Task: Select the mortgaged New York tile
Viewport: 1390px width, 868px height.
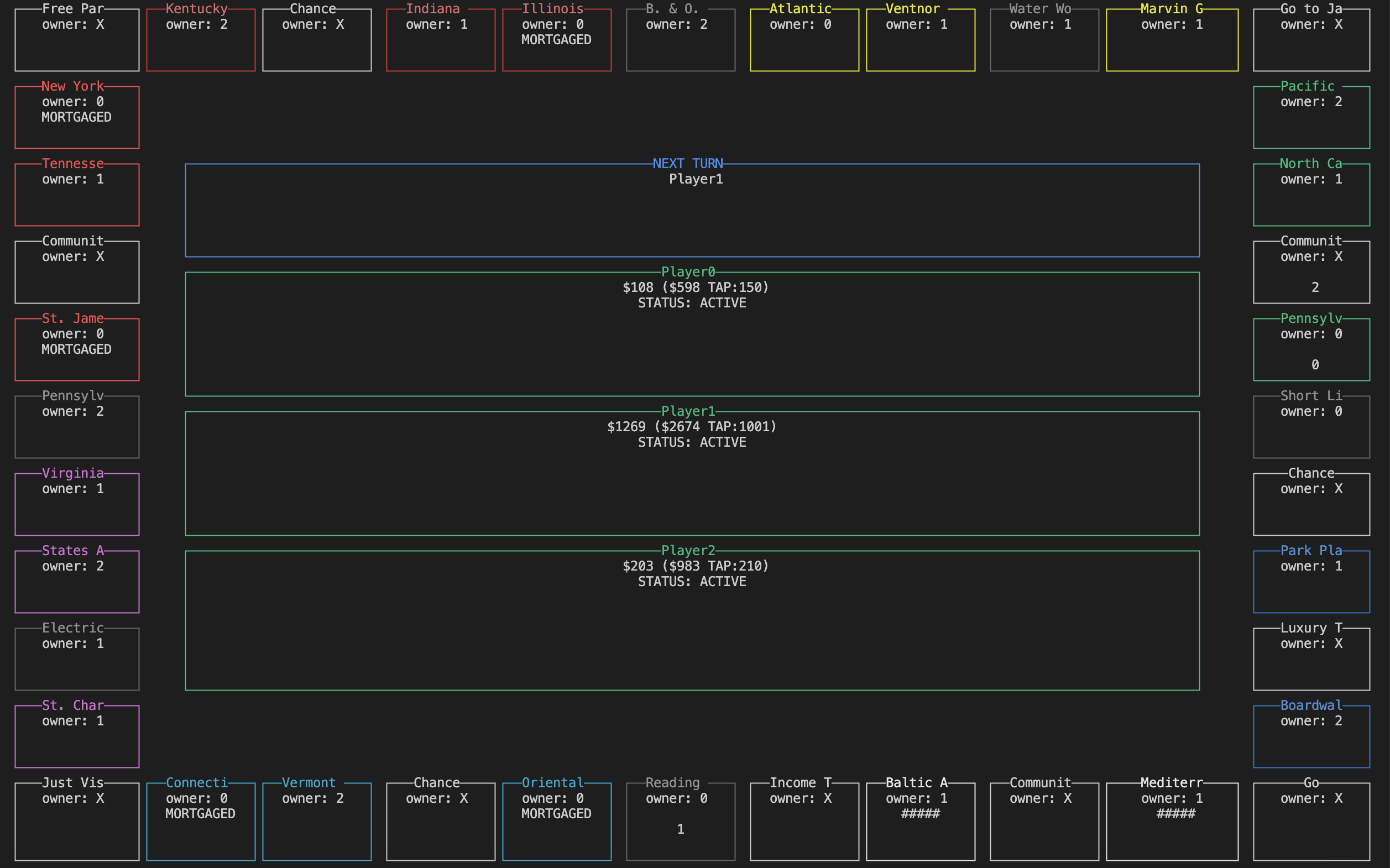Action: coord(76,117)
